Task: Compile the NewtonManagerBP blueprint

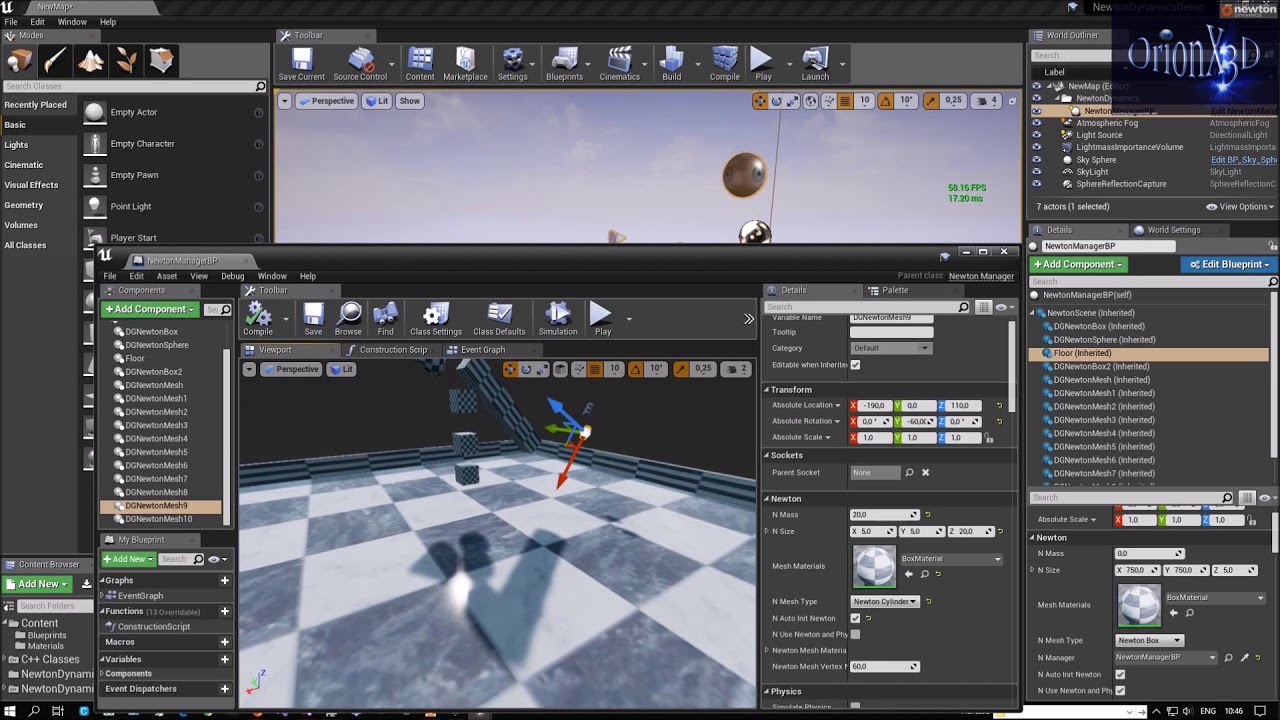Action: pyautogui.click(x=258, y=319)
